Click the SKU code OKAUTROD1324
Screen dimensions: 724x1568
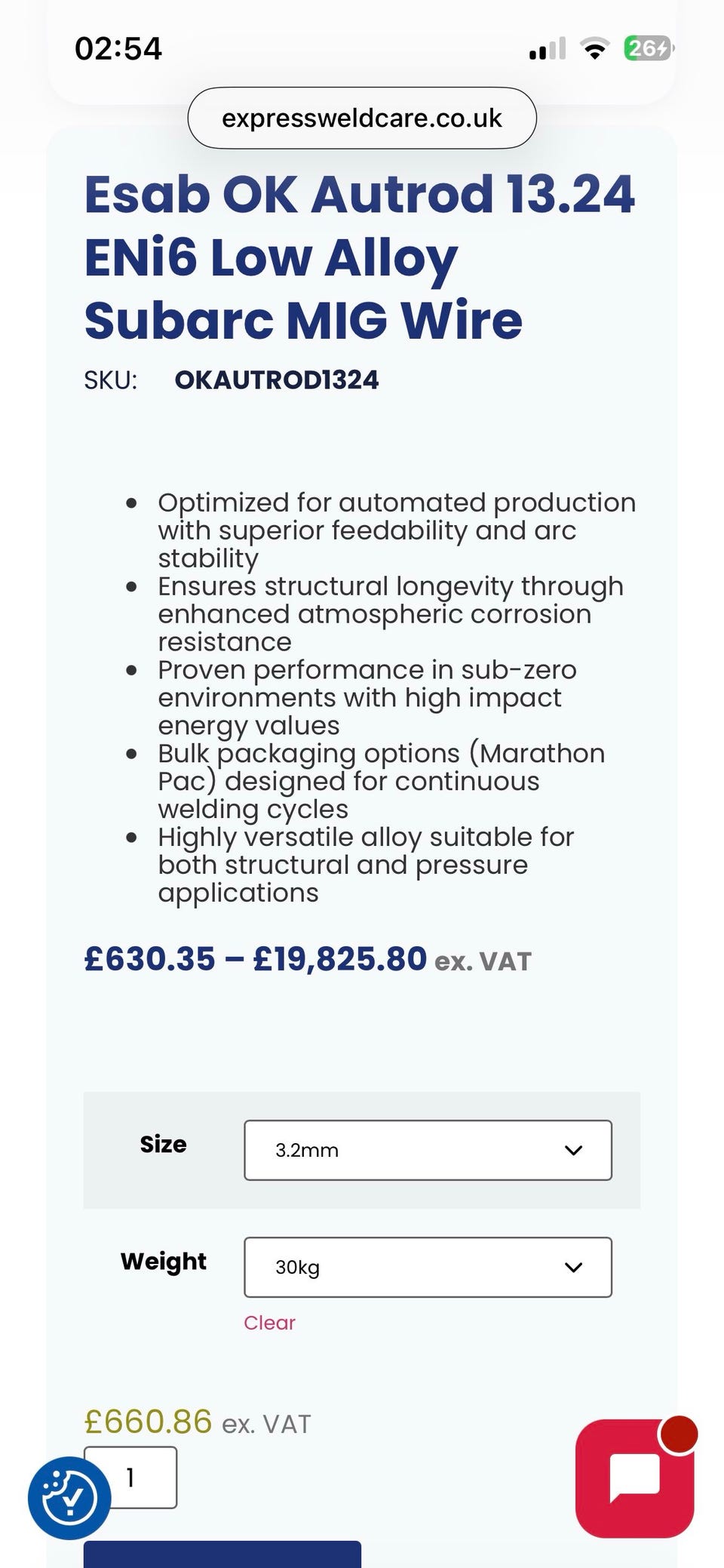coord(277,380)
